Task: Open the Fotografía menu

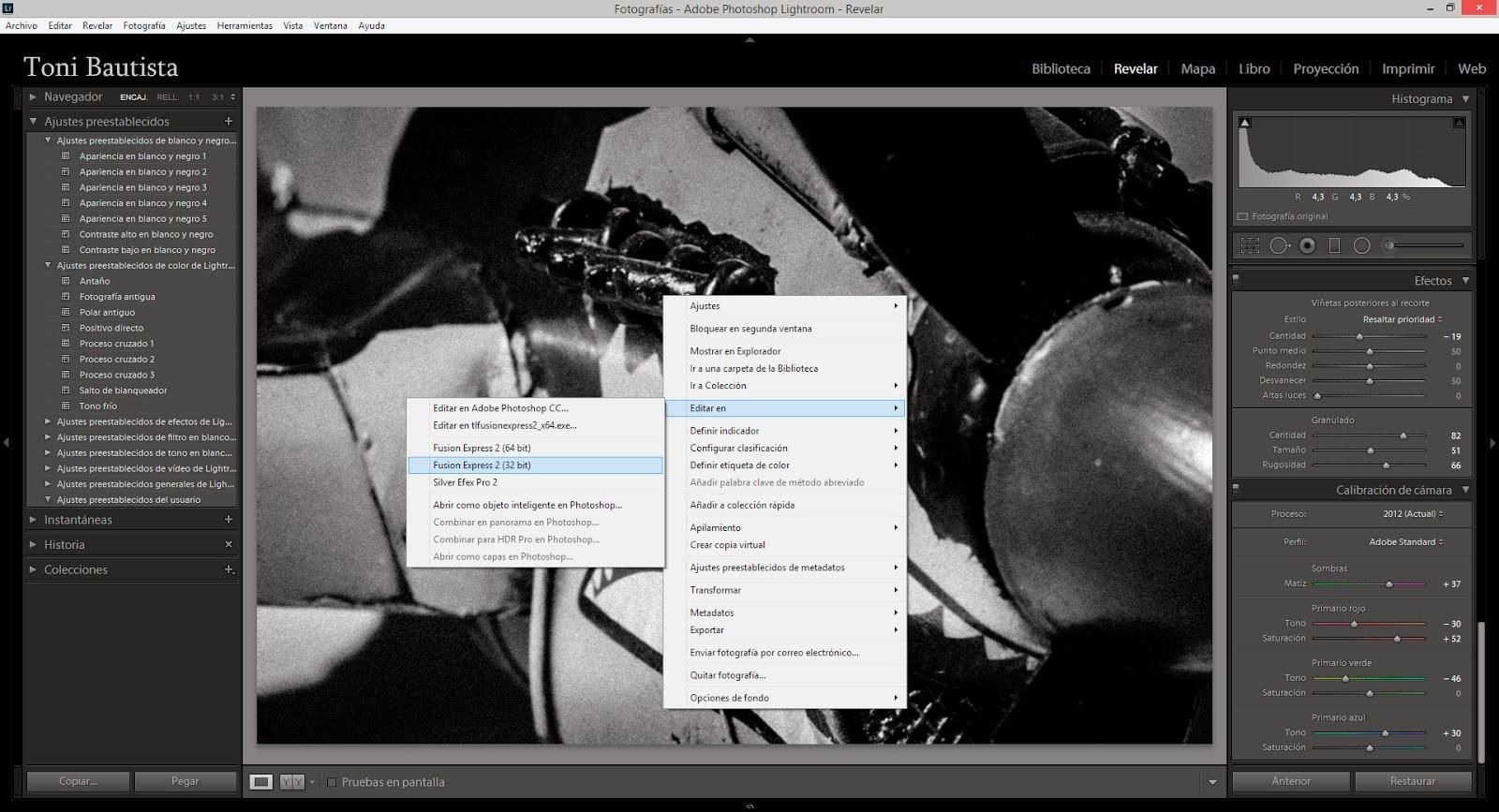Action: tap(144, 25)
